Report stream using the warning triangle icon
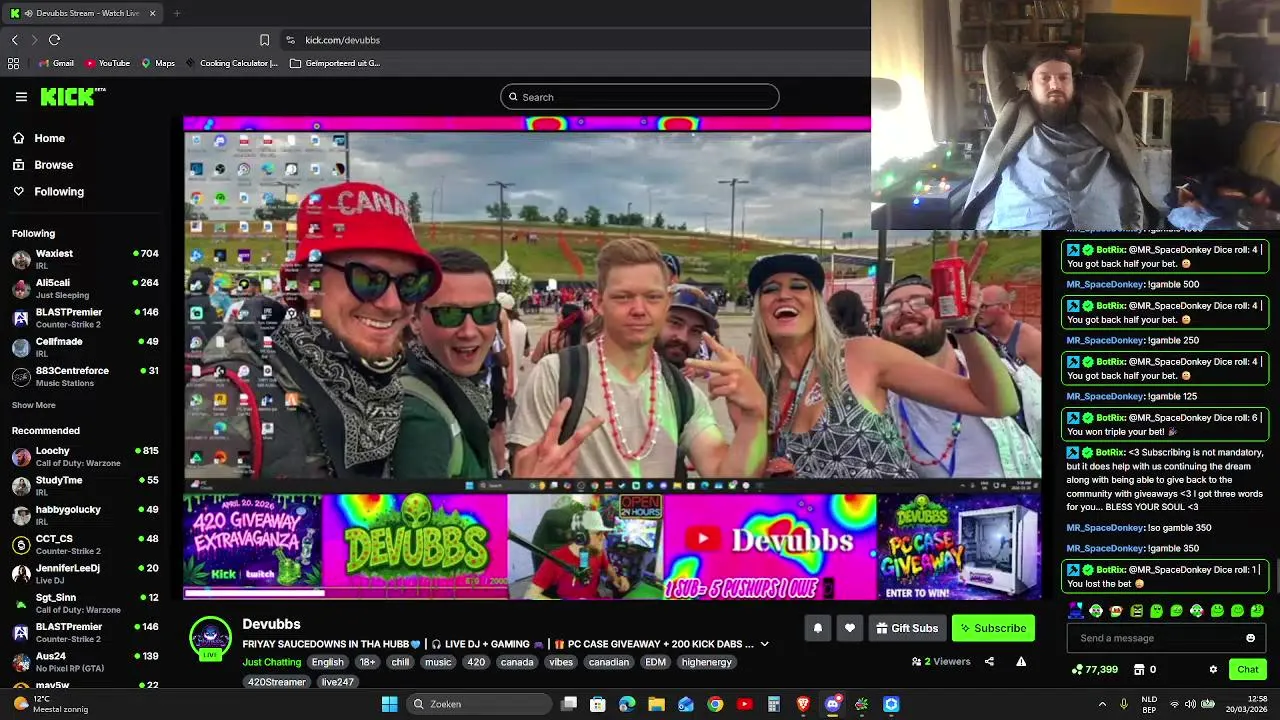The image size is (1280, 720). tap(1021, 661)
